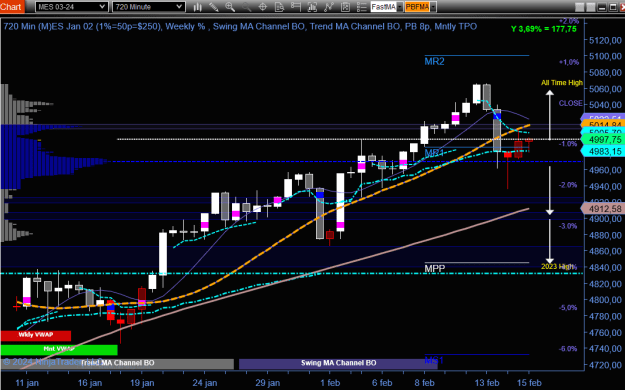The height and width of the screenshot is (390, 625).
Task: Select the 2023 High label
Action: (558, 266)
